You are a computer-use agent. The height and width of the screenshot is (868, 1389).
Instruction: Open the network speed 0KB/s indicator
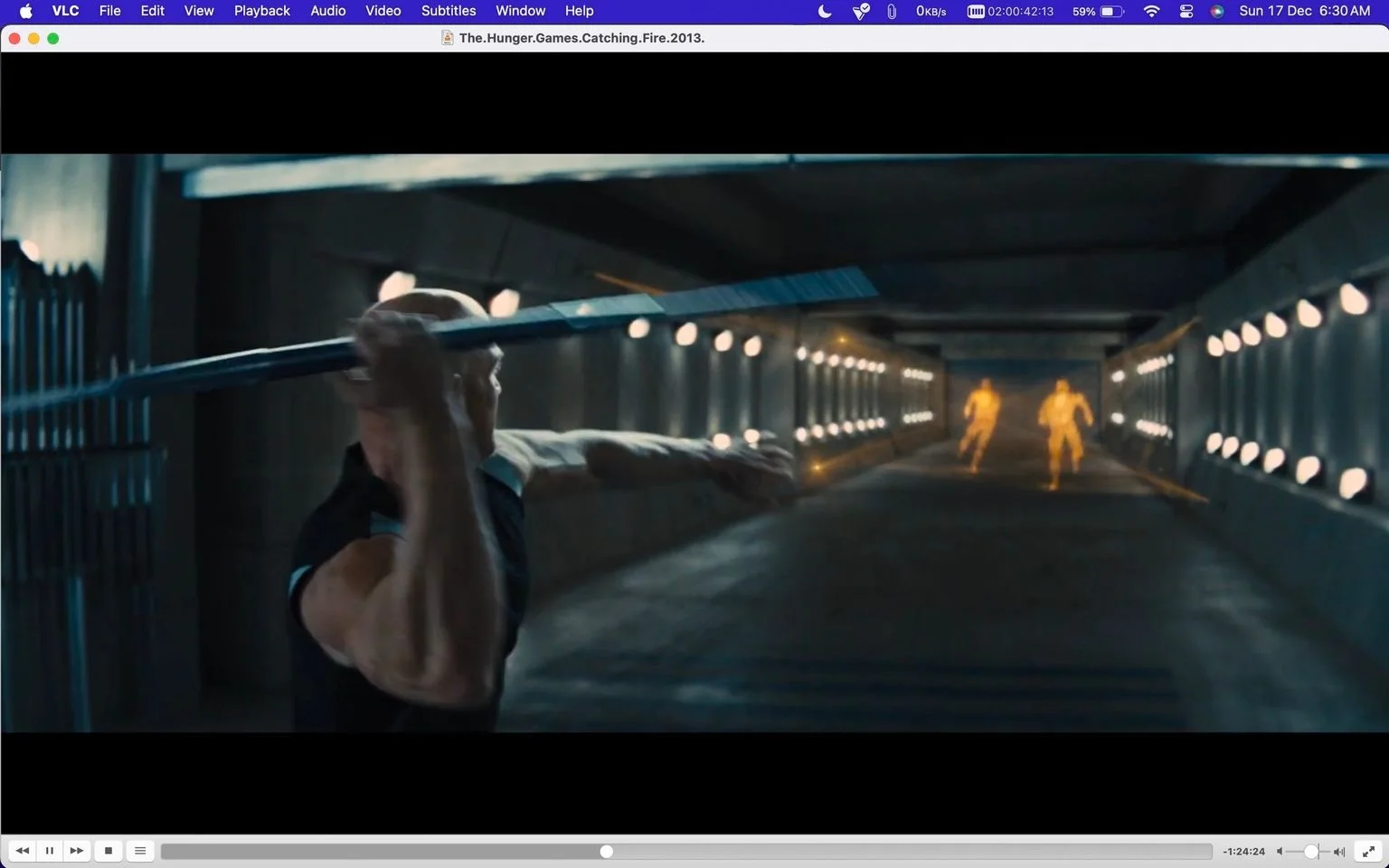(931, 11)
